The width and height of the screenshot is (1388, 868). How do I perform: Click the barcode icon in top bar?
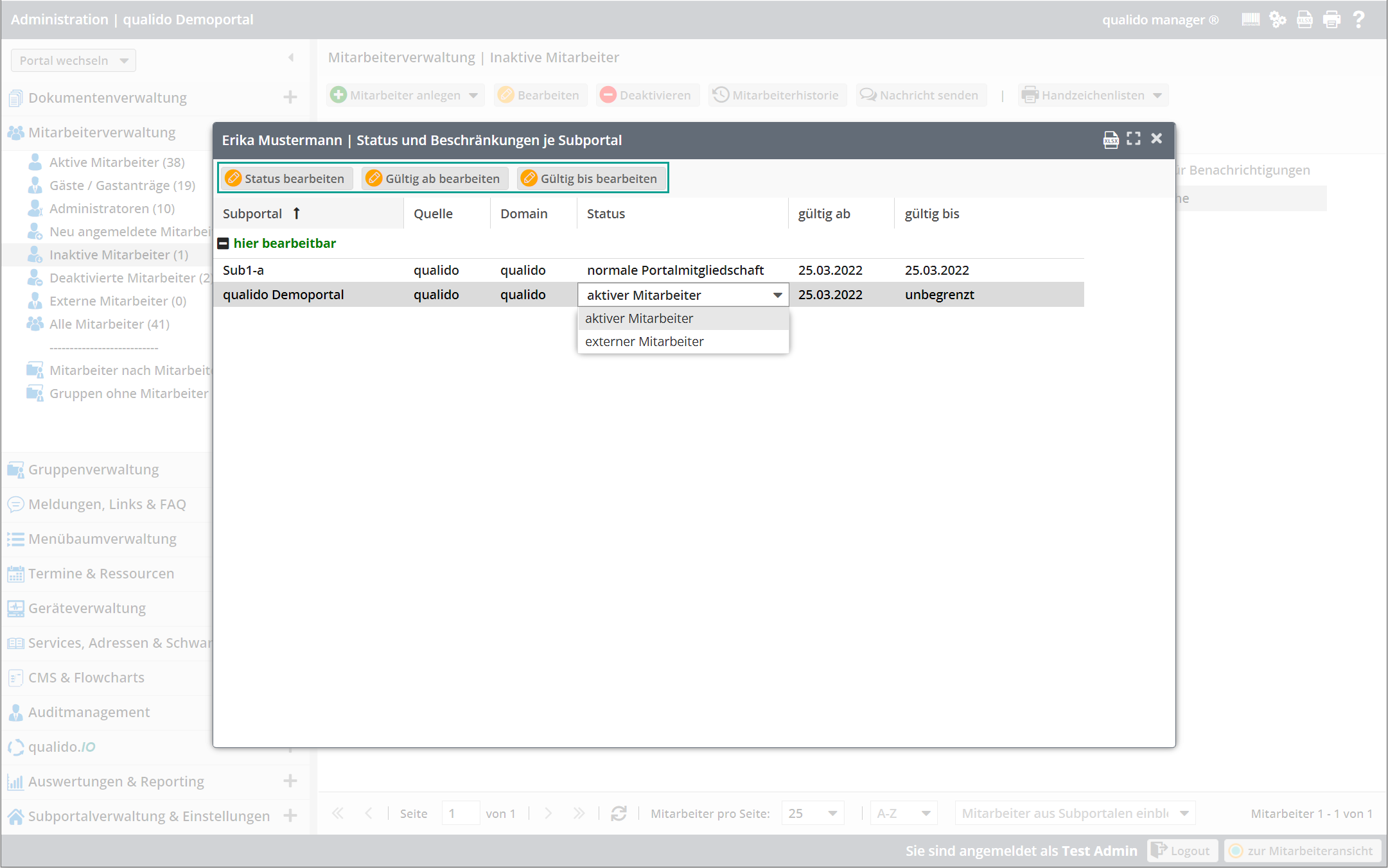1251,19
